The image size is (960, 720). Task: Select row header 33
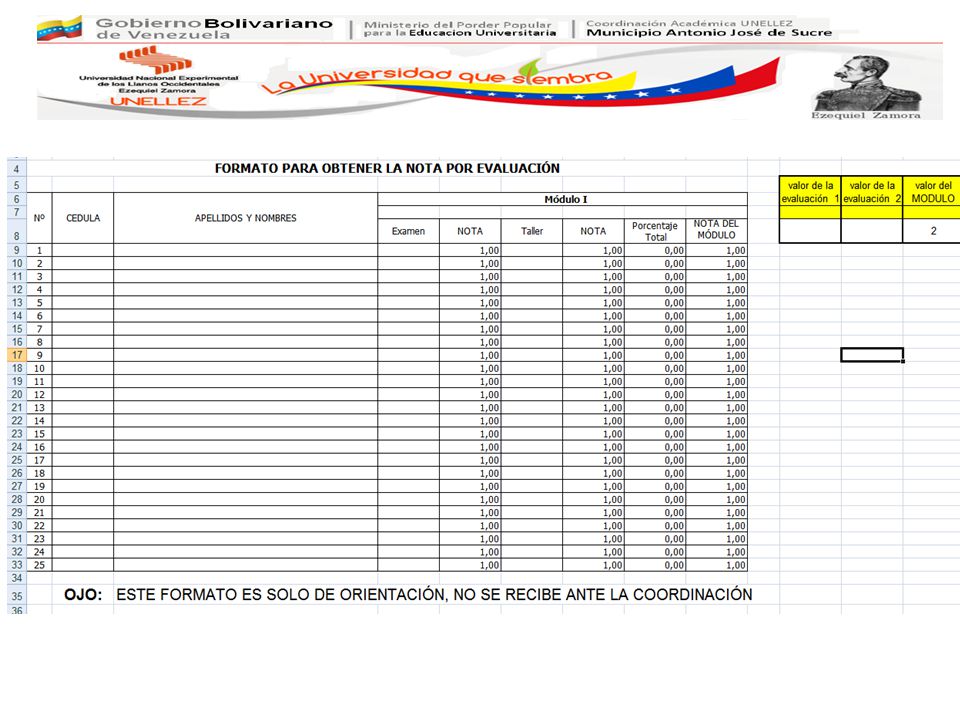[17, 565]
